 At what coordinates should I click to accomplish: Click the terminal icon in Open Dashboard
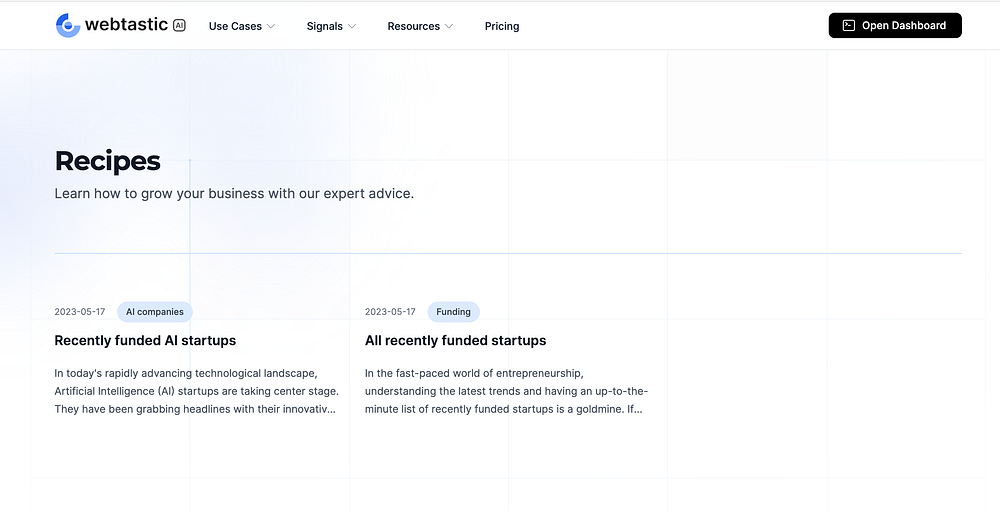point(848,26)
